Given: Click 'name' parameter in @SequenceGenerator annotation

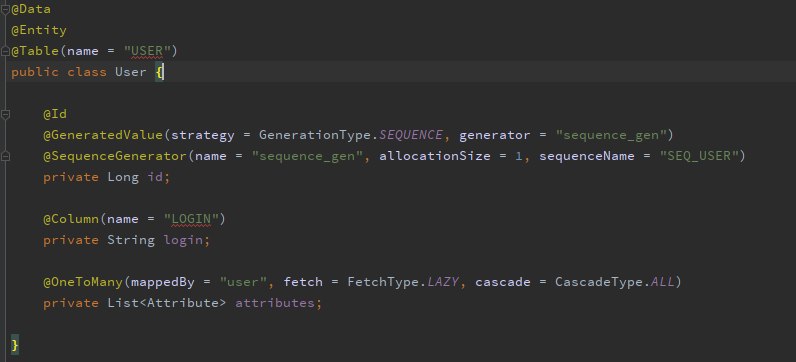Looking at the screenshot, I should 210,156.
